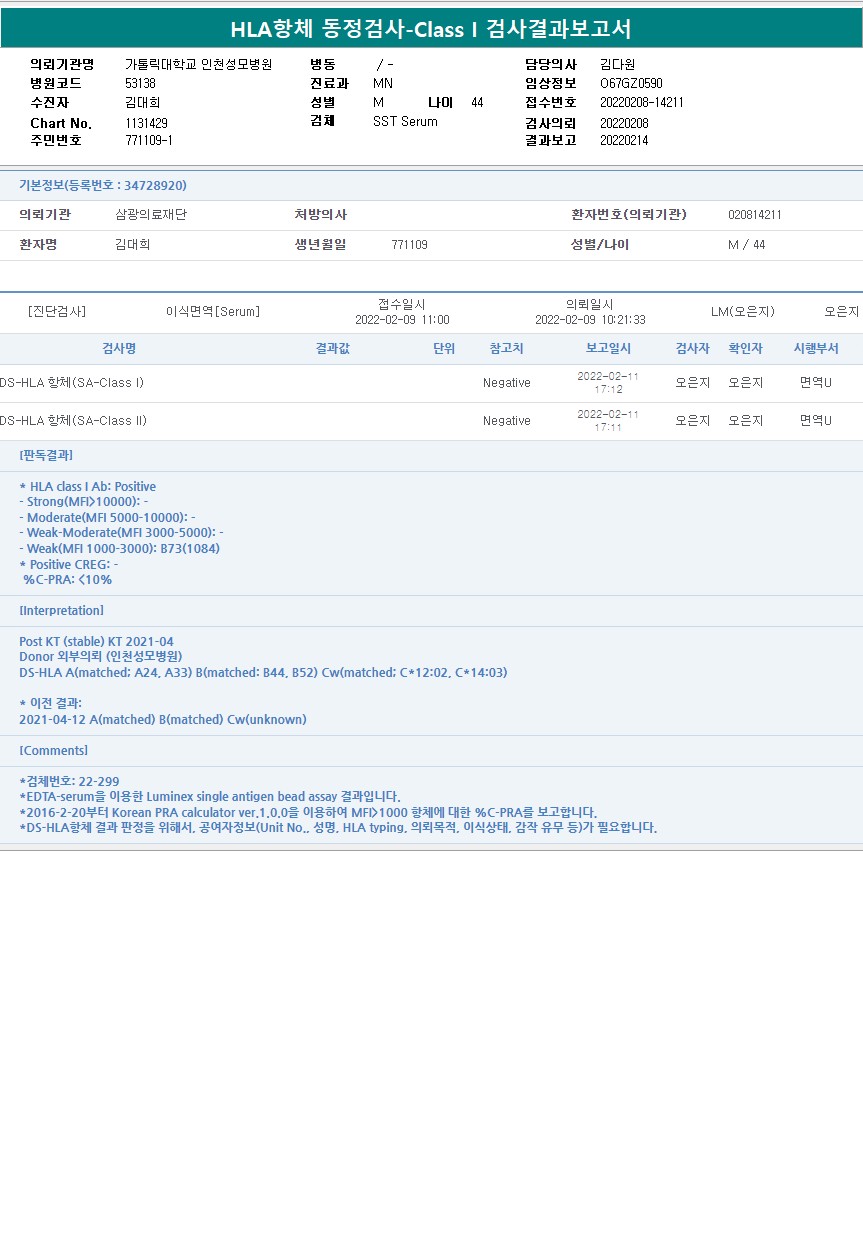Click the 결과값 column header

tap(333, 348)
